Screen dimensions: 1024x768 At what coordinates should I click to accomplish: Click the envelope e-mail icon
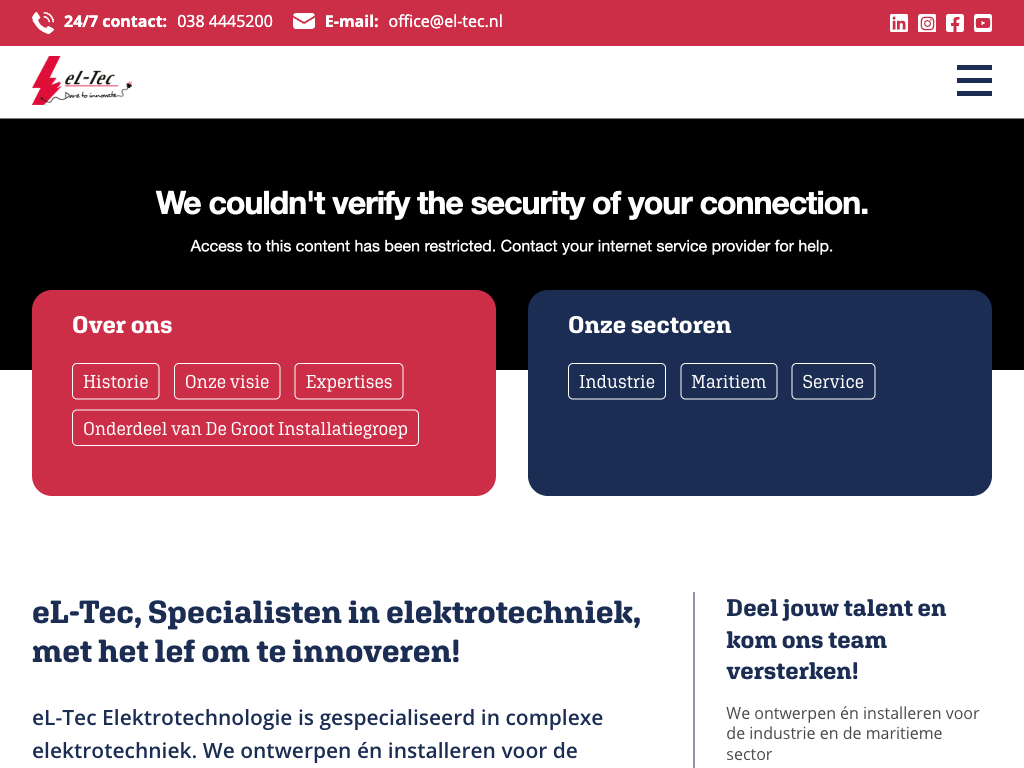[x=304, y=21]
